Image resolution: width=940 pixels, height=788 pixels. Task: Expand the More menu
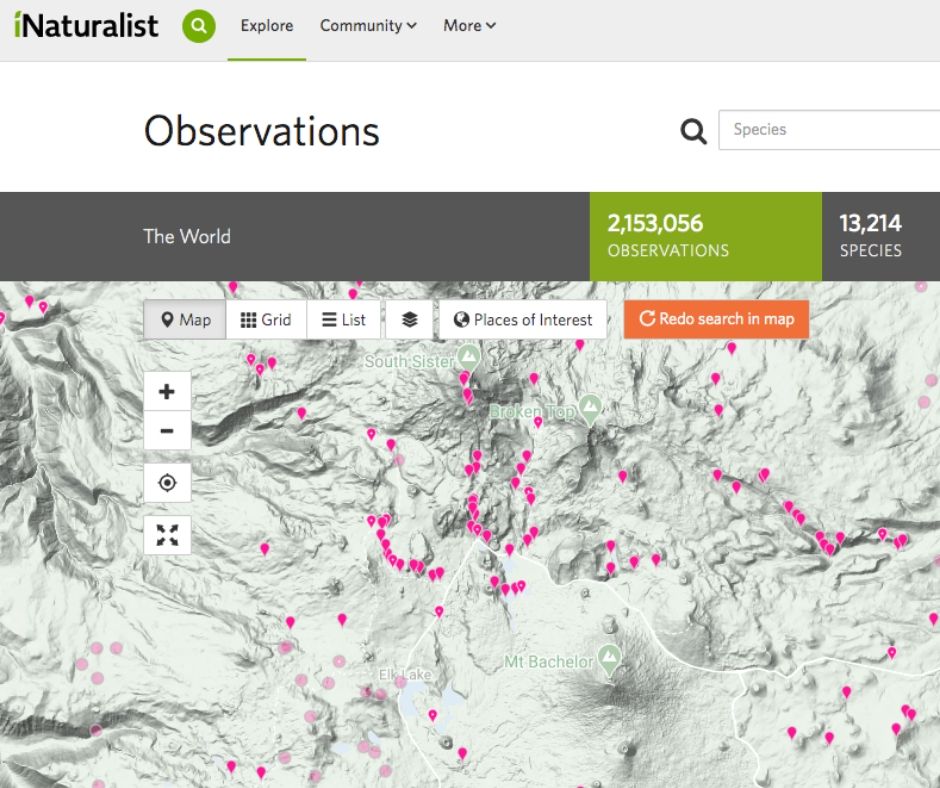tap(469, 26)
